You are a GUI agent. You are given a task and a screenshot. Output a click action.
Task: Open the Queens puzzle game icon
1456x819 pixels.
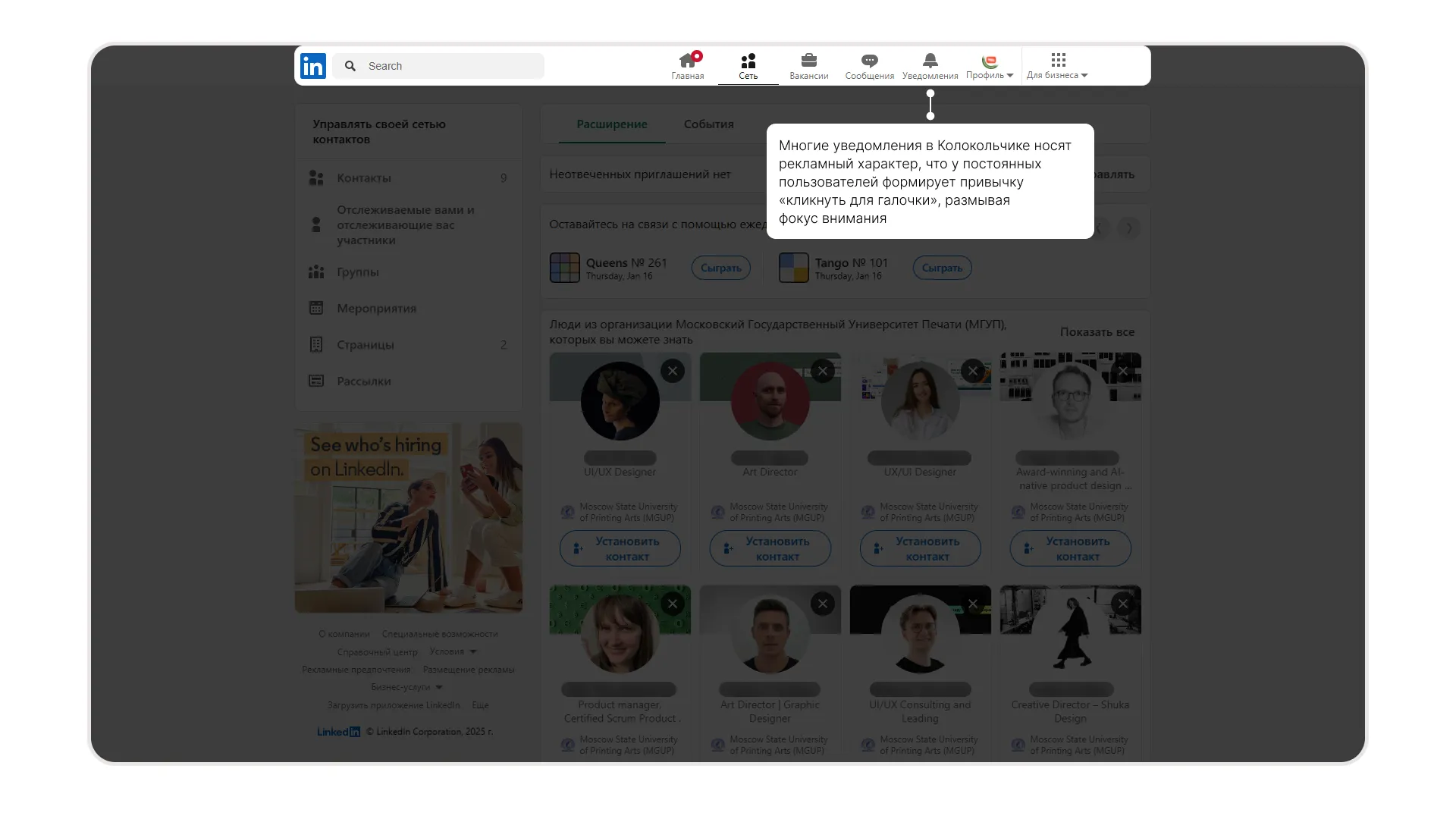[564, 268]
